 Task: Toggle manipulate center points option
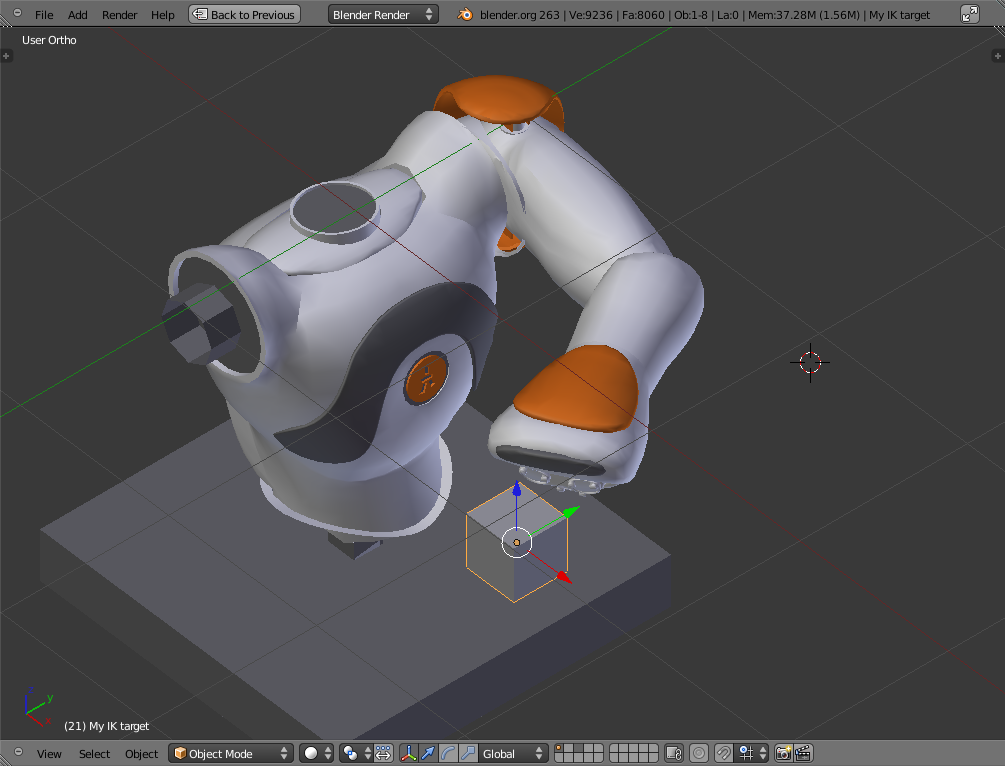coord(383,753)
